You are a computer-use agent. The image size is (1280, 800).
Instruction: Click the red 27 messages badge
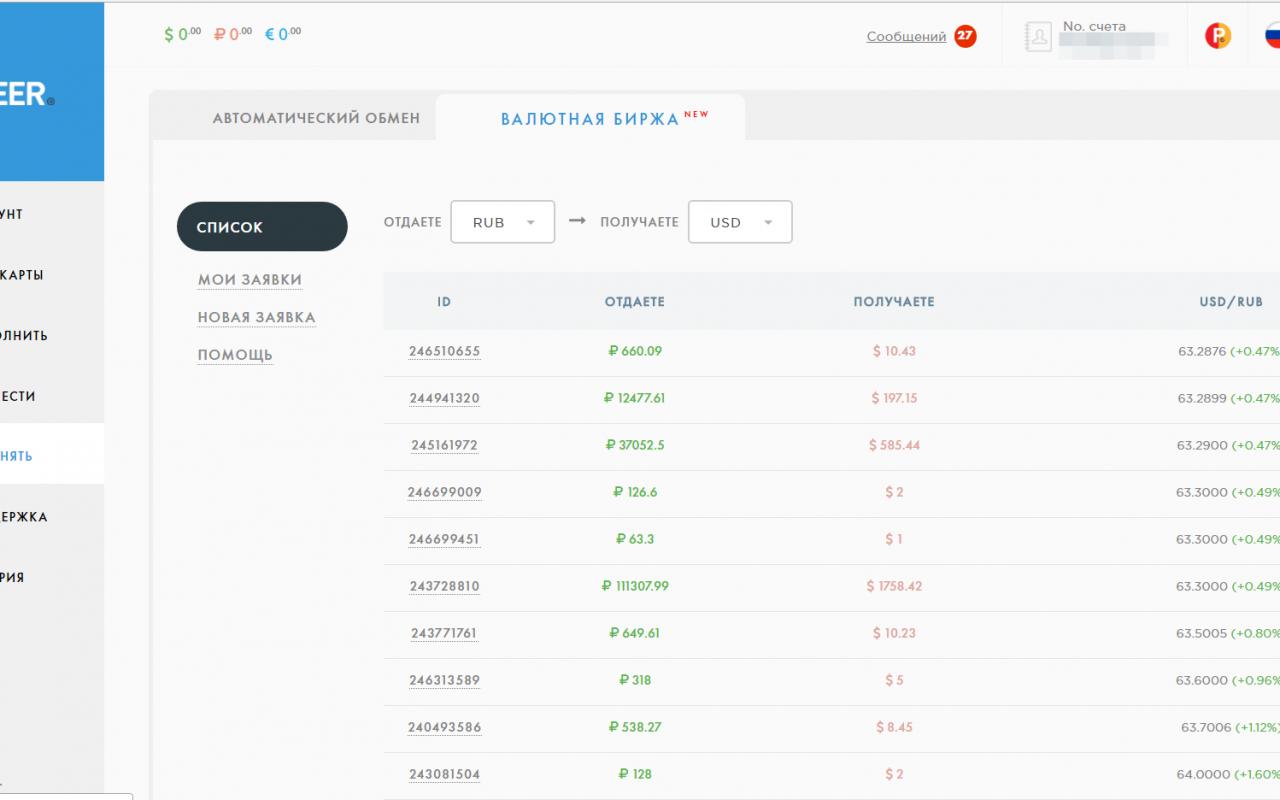tap(965, 36)
